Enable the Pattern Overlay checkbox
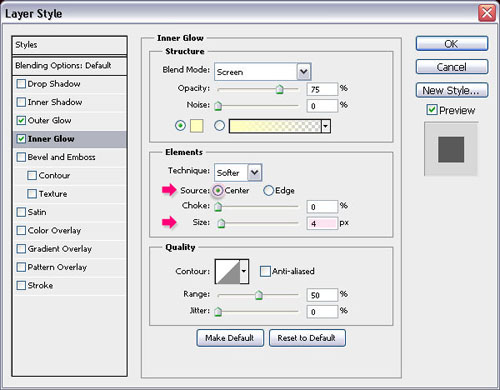The image size is (500, 390). click(21, 267)
